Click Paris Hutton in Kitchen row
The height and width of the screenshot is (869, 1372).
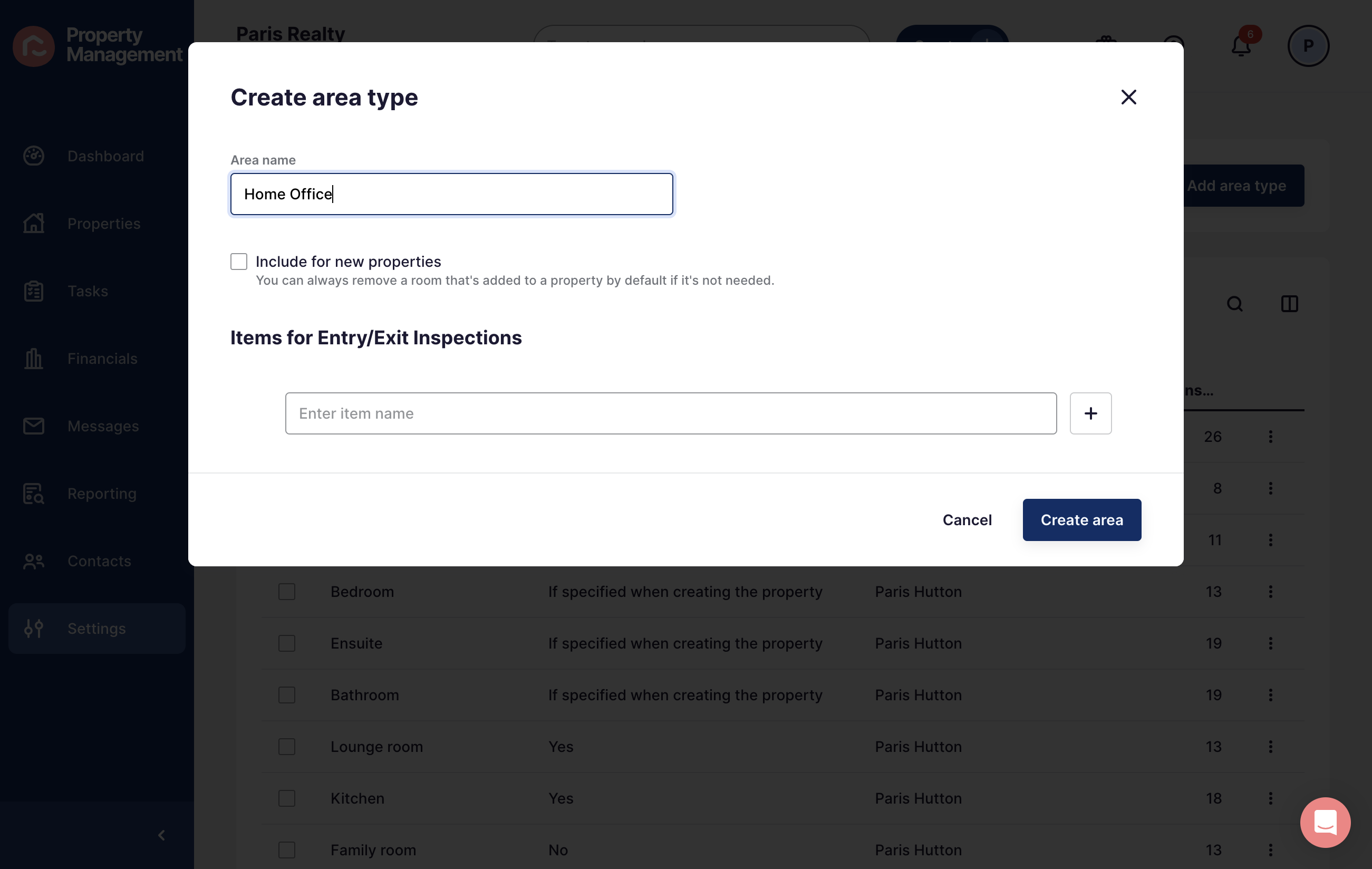pyautogui.click(x=918, y=798)
